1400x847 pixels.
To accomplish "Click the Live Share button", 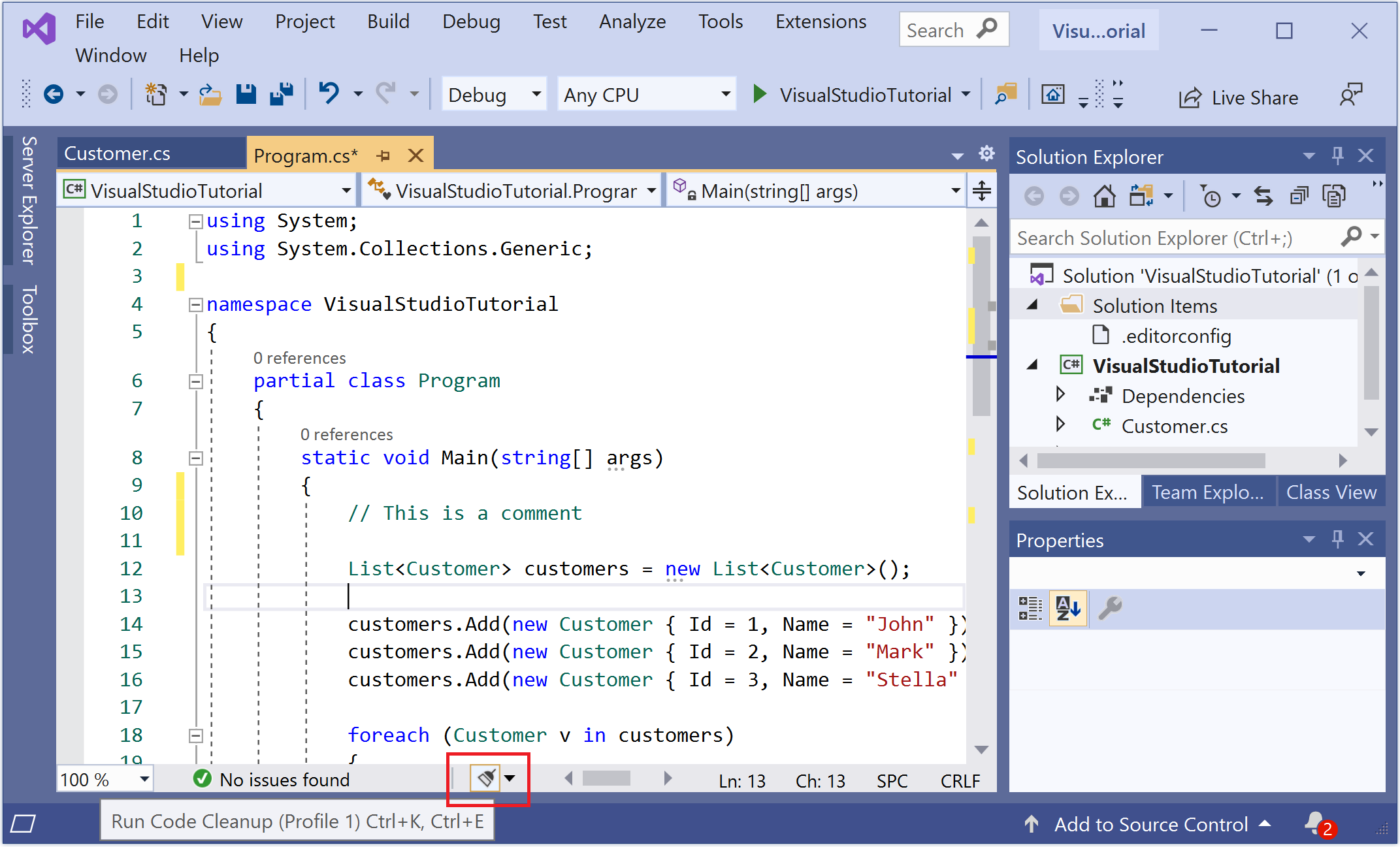I will [x=1239, y=97].
